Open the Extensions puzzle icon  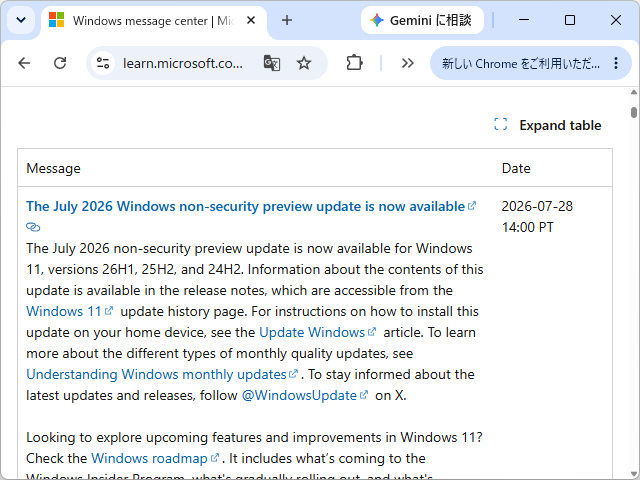tap(354, 63)
